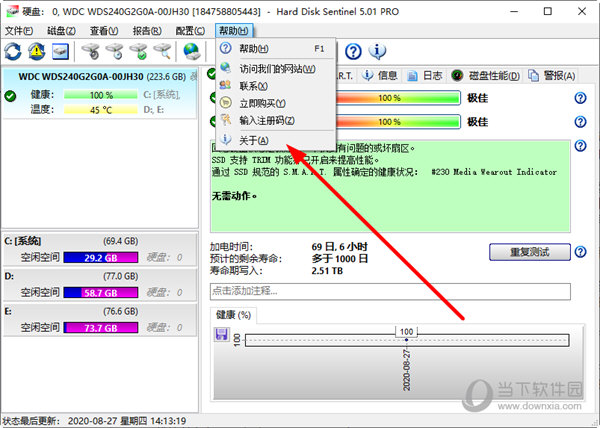
Task: Click help icon beside green status text box
Action: click(580, 146)
